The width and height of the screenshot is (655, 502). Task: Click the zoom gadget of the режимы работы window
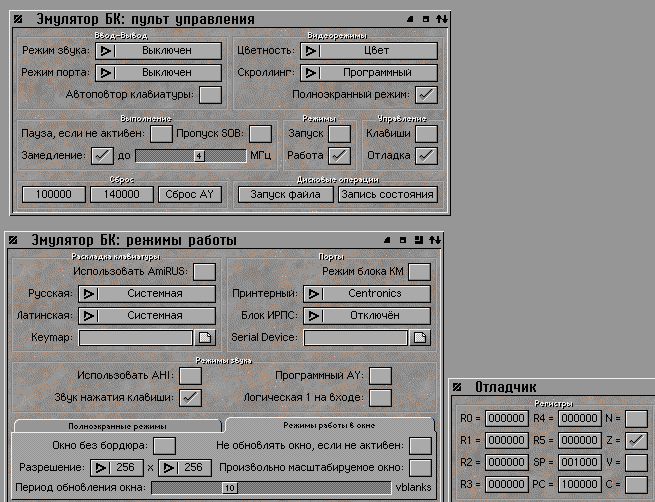coord(403,240)
